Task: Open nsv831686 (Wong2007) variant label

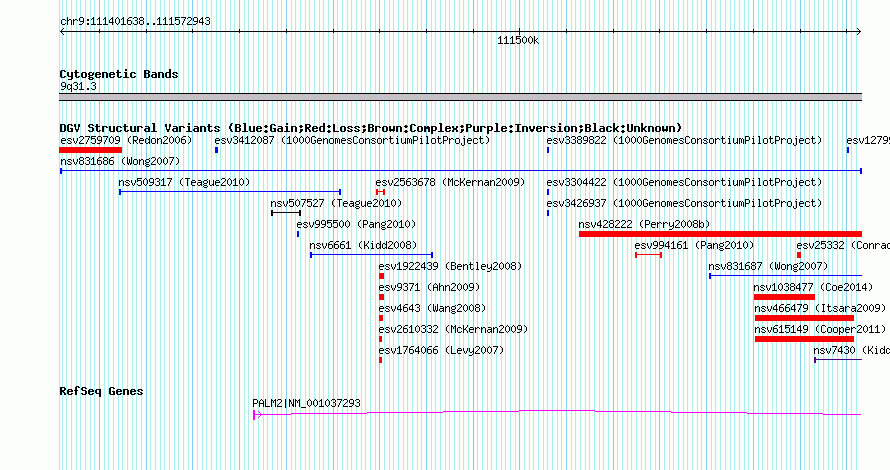Action: pyautogui.click(x=120, y=161)
